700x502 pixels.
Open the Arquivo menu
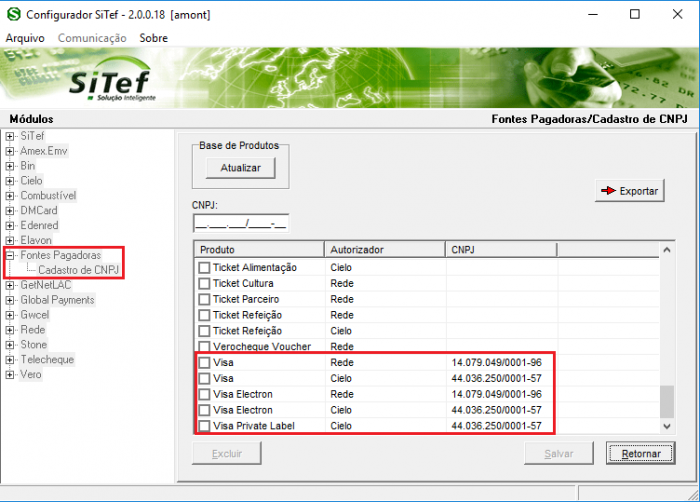pos(25,38)
